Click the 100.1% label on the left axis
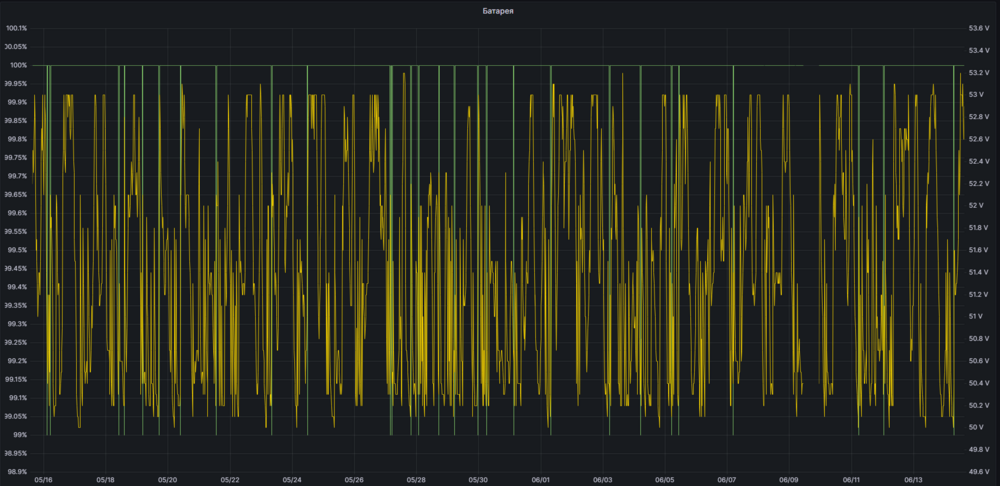 click(x=17, y=28)
